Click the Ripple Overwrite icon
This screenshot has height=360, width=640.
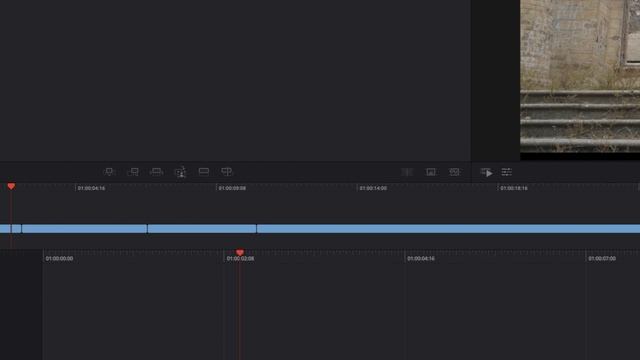156,172
